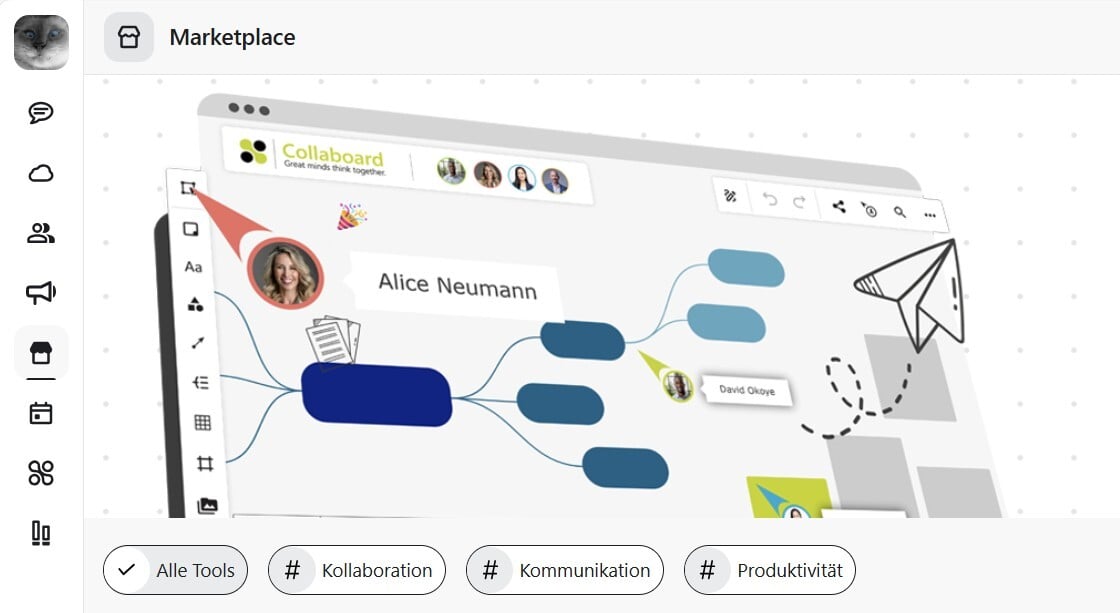Click the dark blue central mind map node

[x=376, y=395]
